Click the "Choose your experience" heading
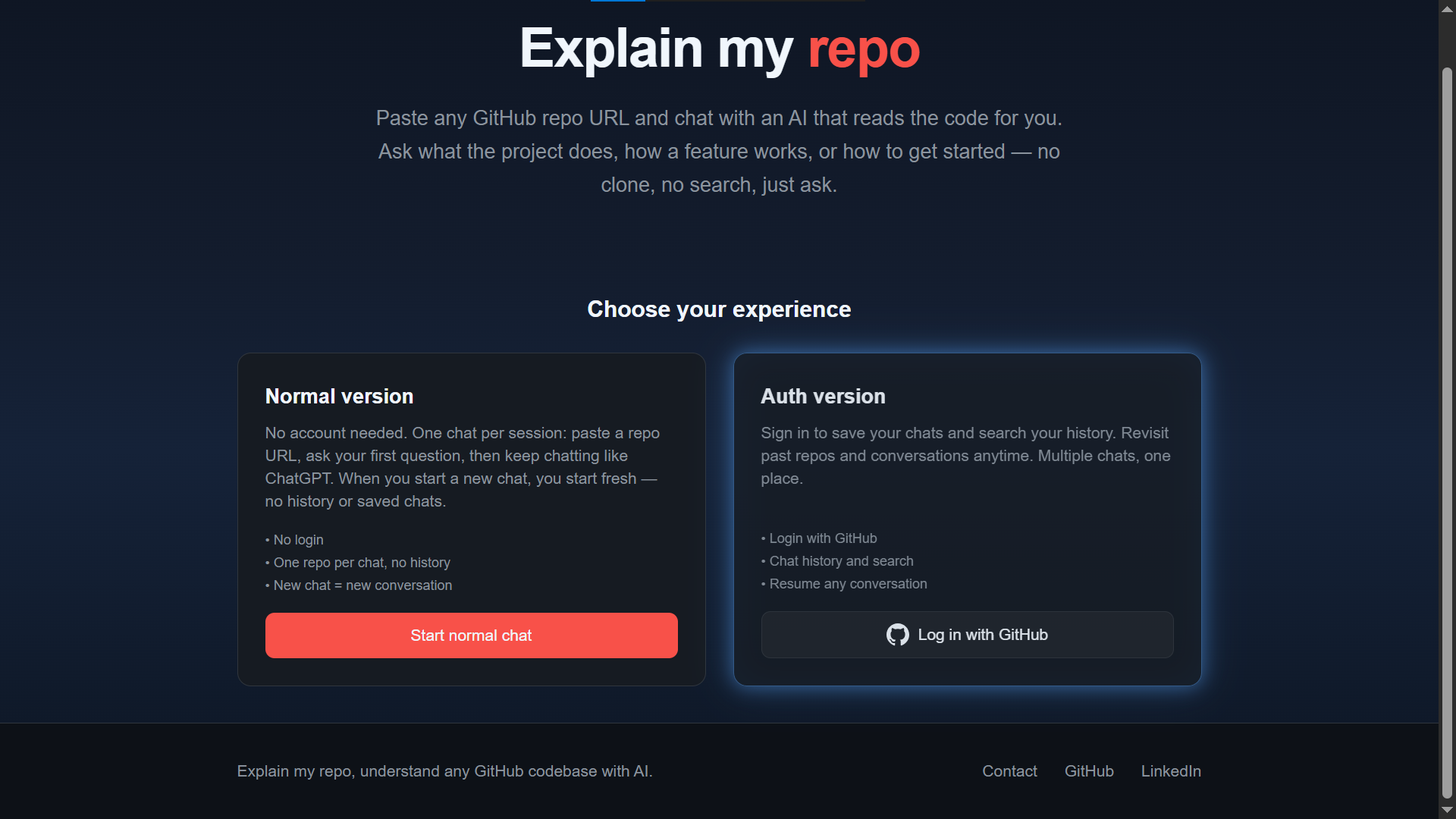 tap(719, 309)
